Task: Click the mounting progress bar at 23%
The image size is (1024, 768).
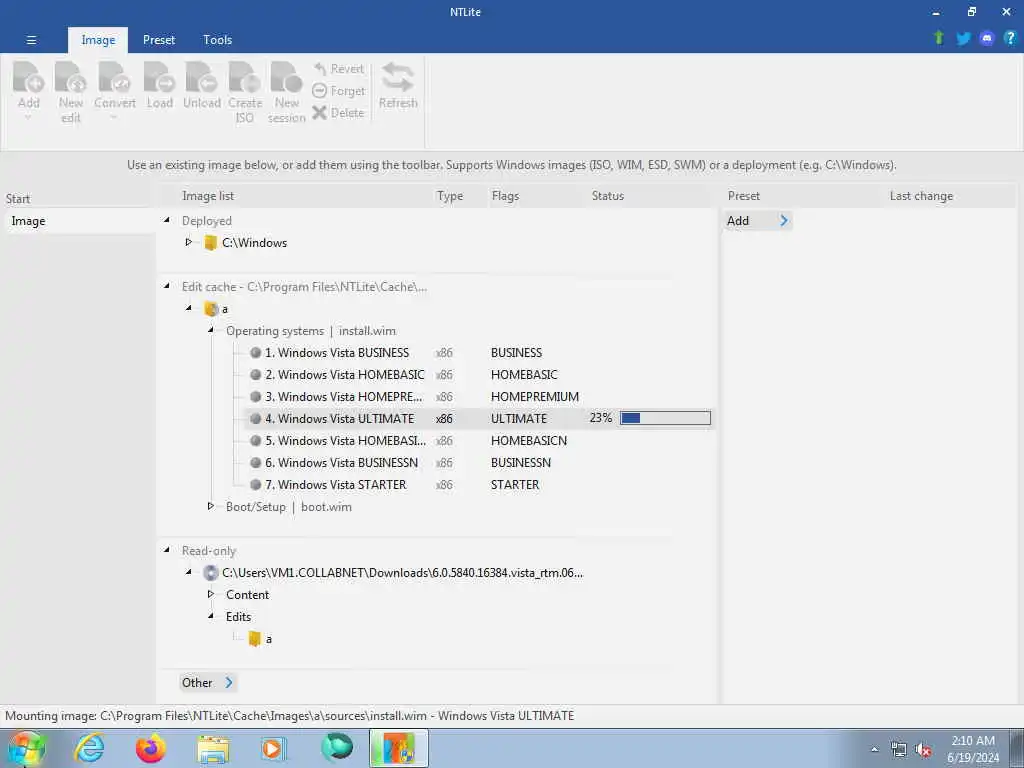Action: point(665,418)
